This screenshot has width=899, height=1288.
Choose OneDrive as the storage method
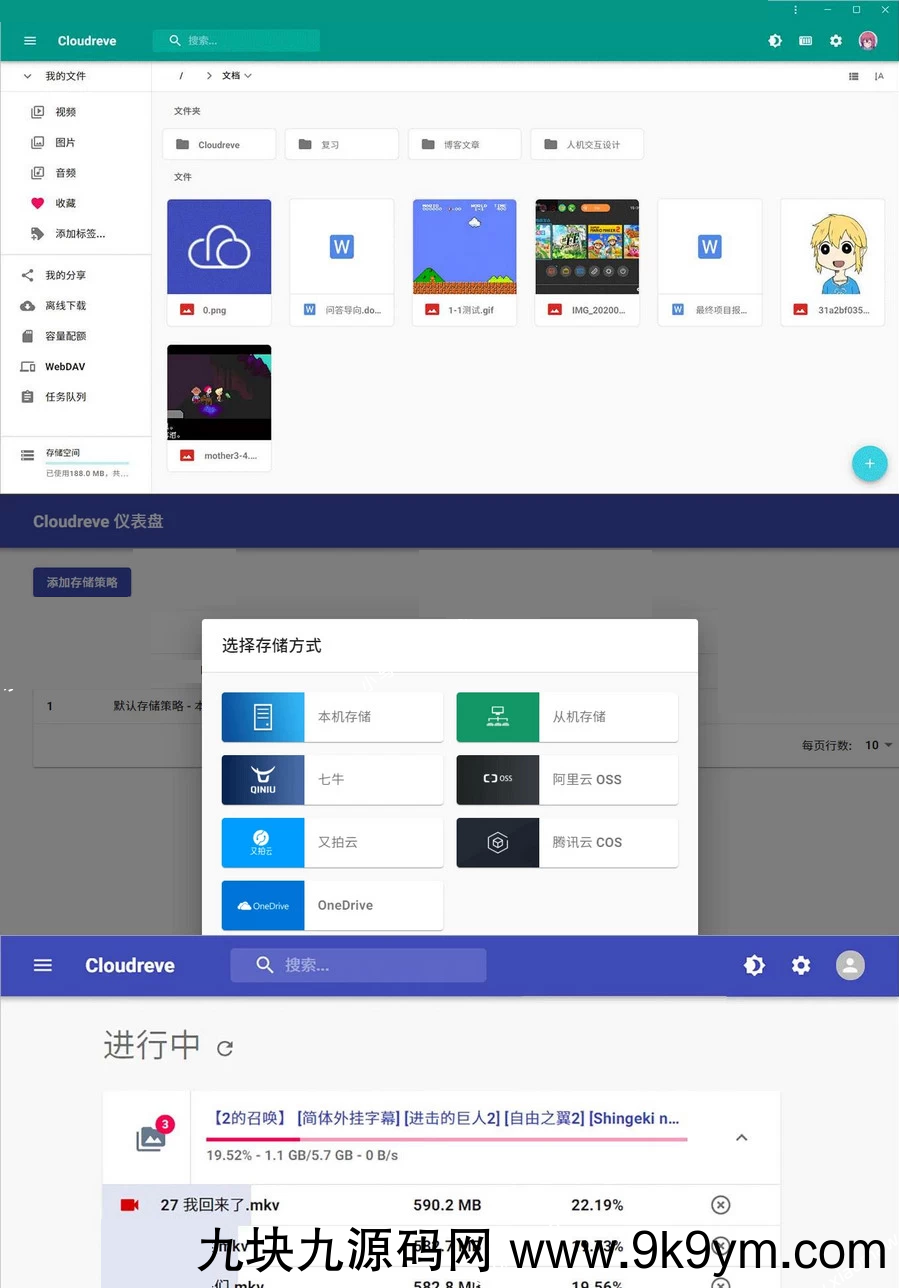pos(332,905)
